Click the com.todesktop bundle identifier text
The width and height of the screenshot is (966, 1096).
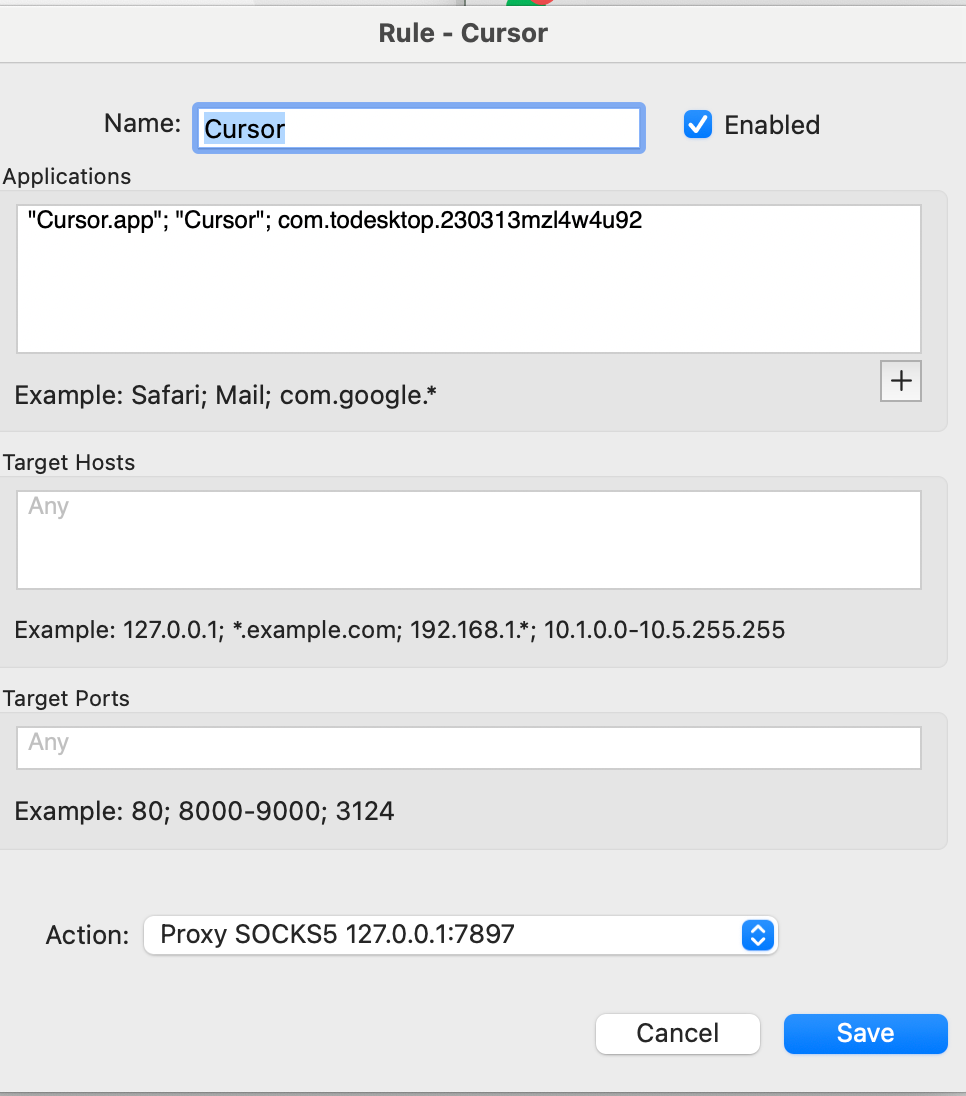(460, 220)
